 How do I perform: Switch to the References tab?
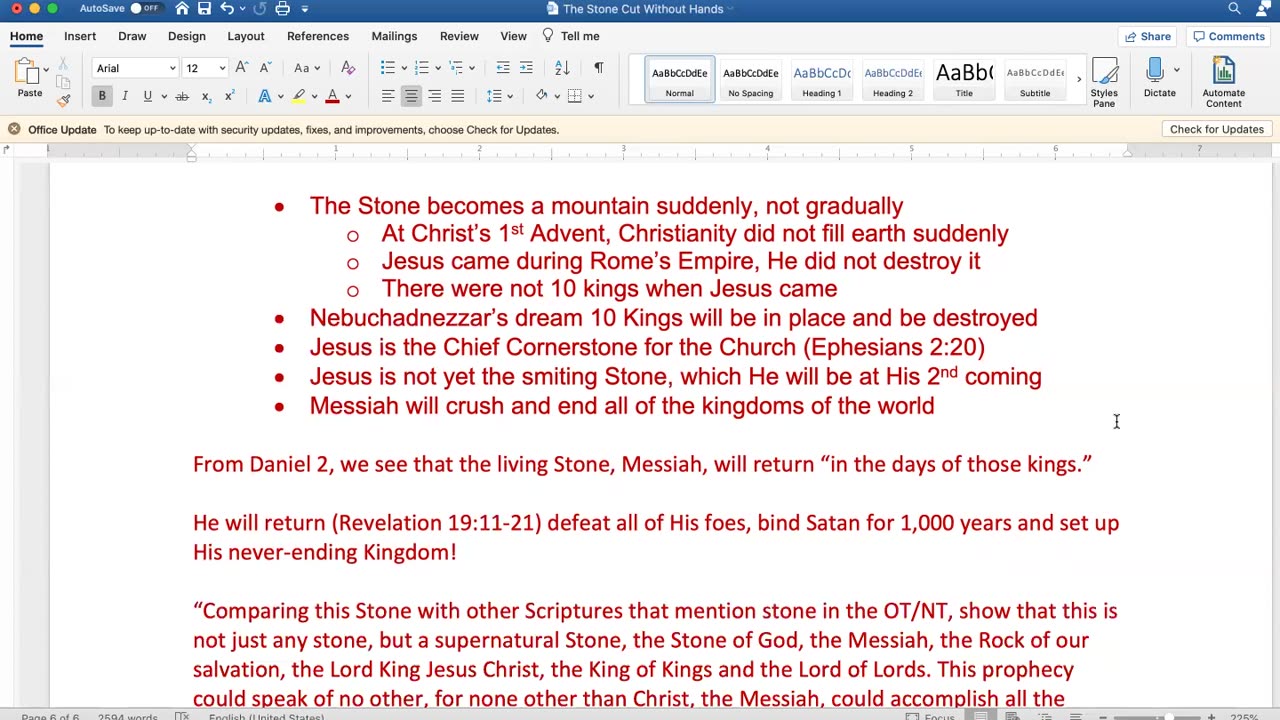point(318,36)
